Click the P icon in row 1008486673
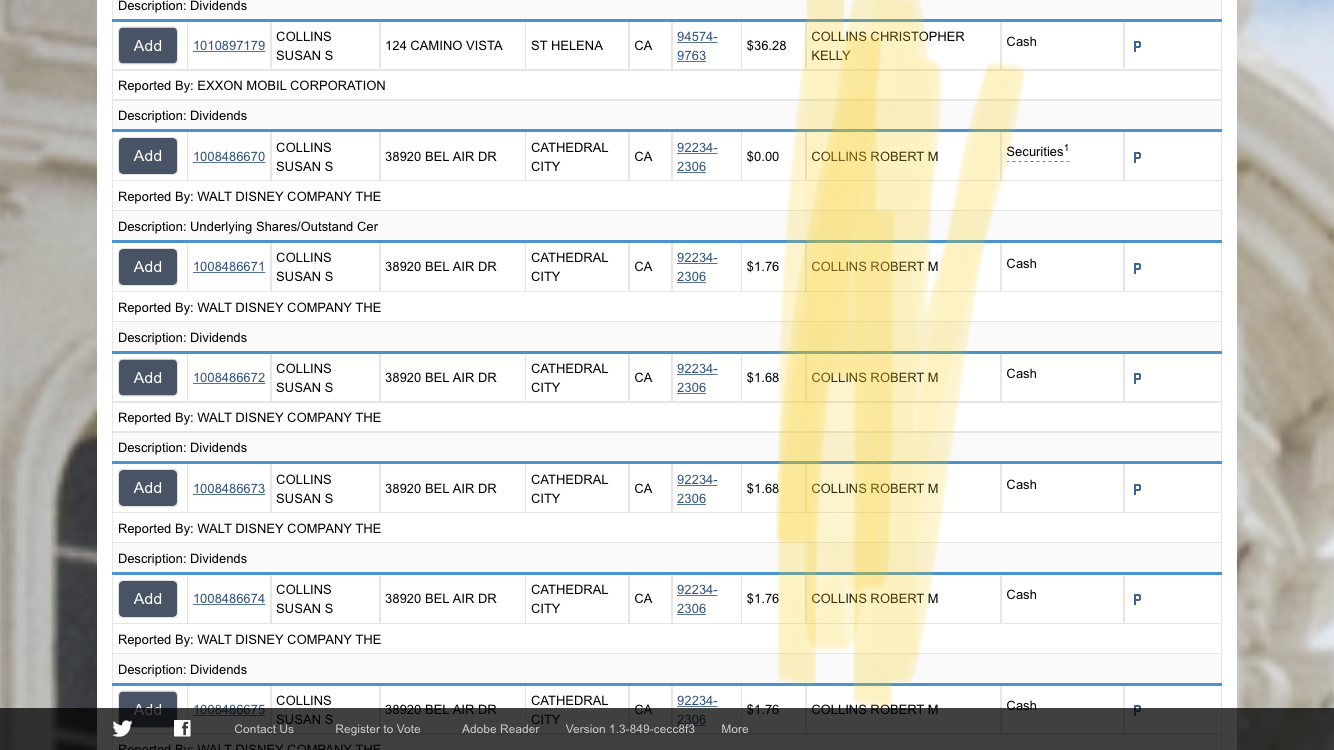1334x750 pixels. pos(1137,490)
